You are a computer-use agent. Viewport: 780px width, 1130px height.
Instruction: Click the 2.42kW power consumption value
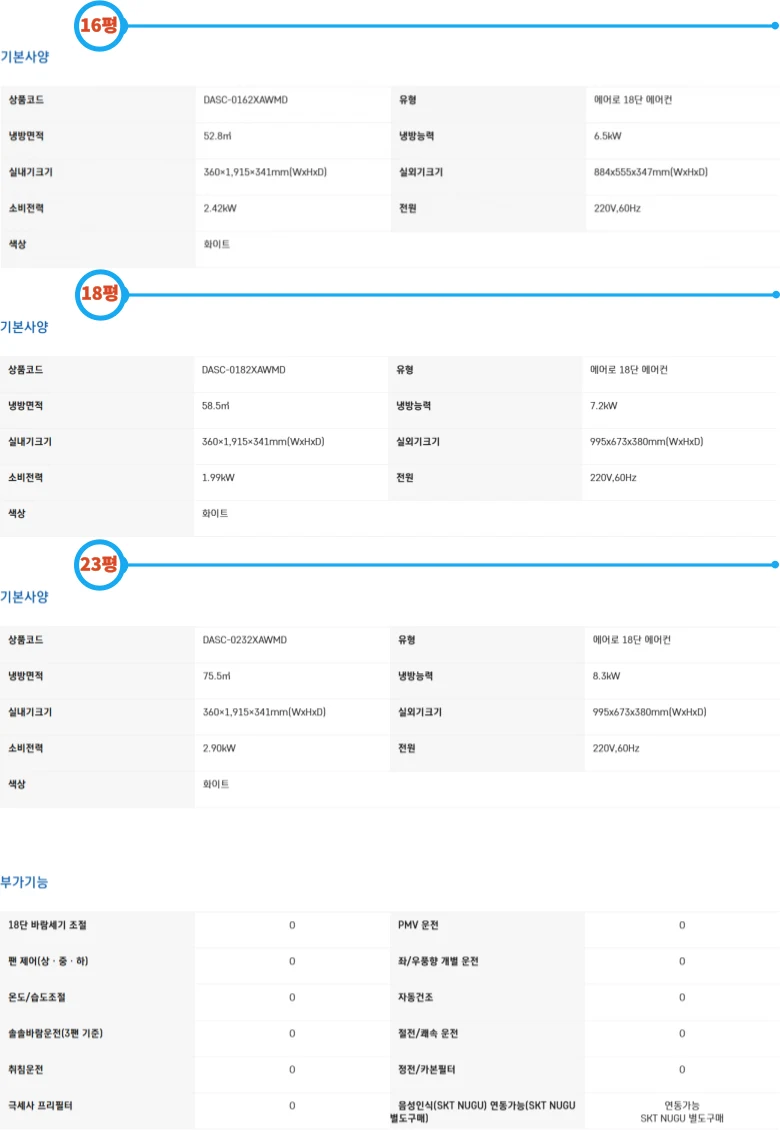point(220,208)
